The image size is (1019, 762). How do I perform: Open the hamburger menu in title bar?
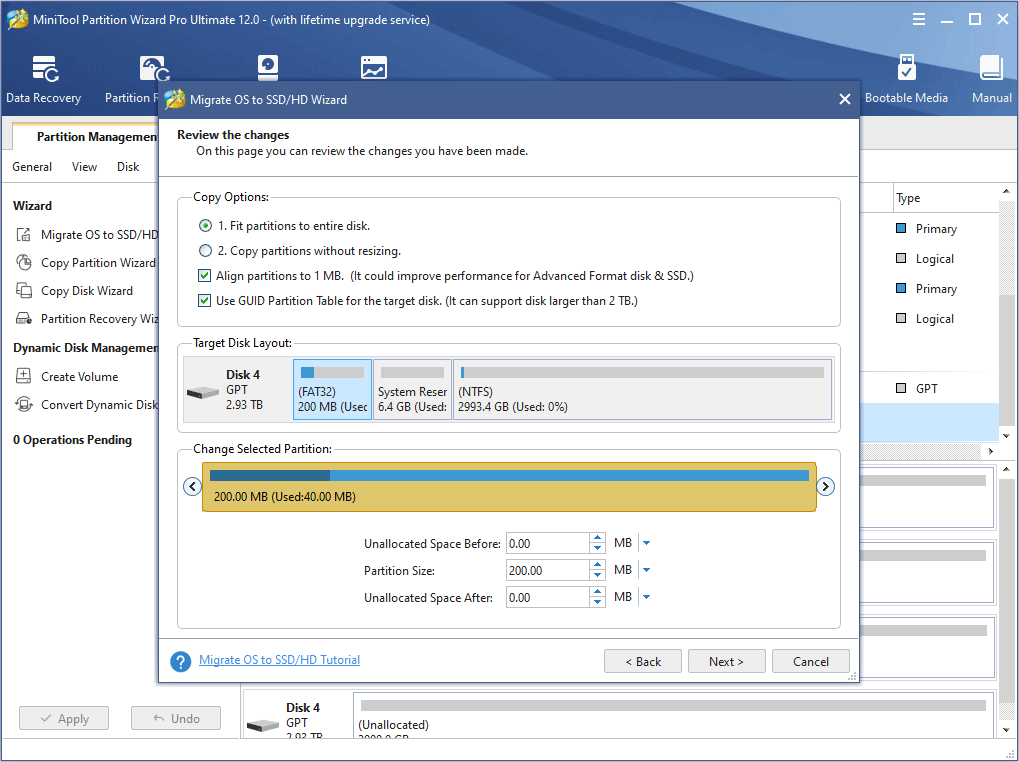pyautogui.click(x=918, y=19)
